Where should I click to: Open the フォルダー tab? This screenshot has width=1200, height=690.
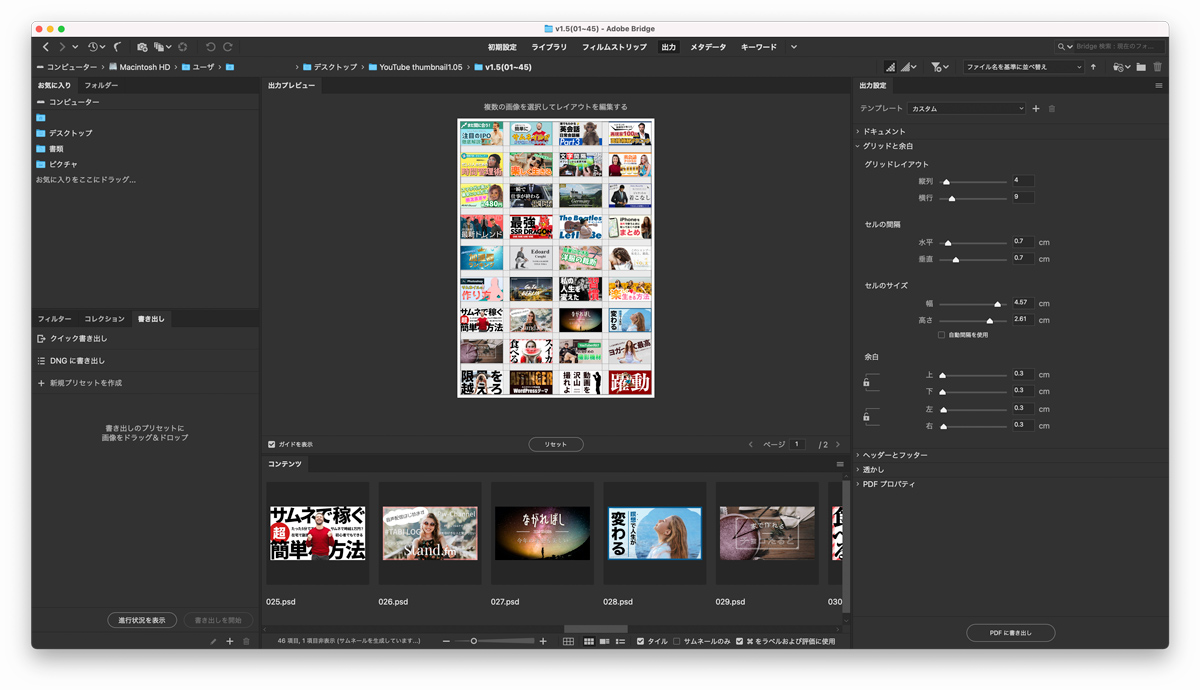[101, 86]
